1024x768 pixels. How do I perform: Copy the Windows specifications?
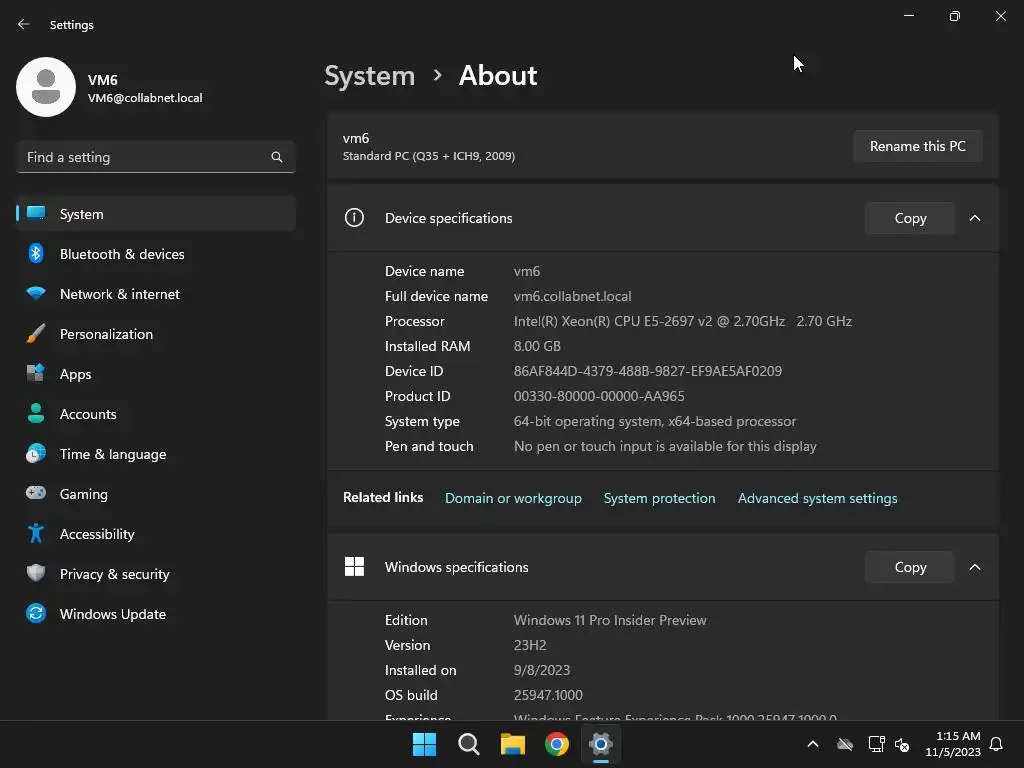click(x=910, y=567)
